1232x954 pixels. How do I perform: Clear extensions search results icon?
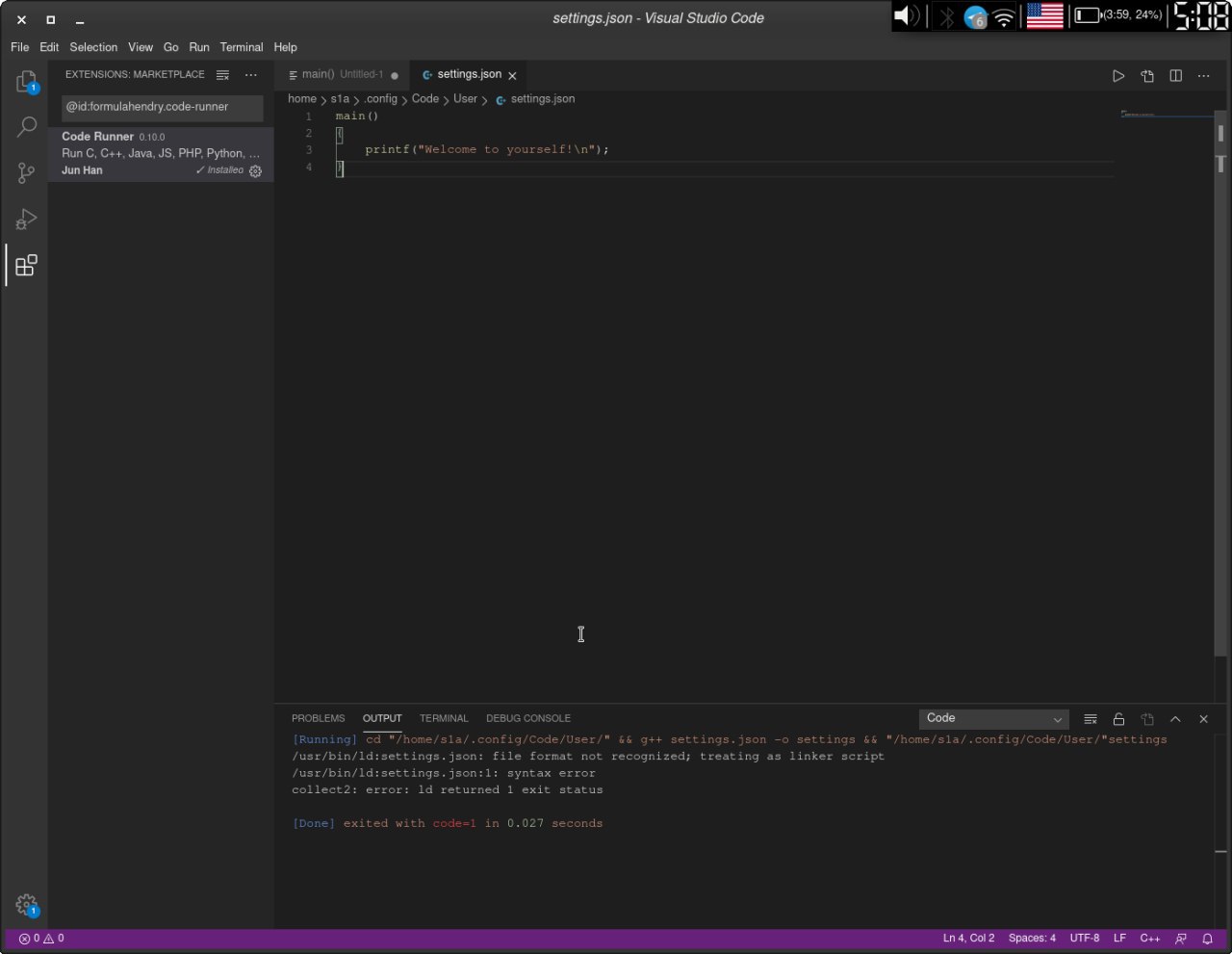coord(223,75)
